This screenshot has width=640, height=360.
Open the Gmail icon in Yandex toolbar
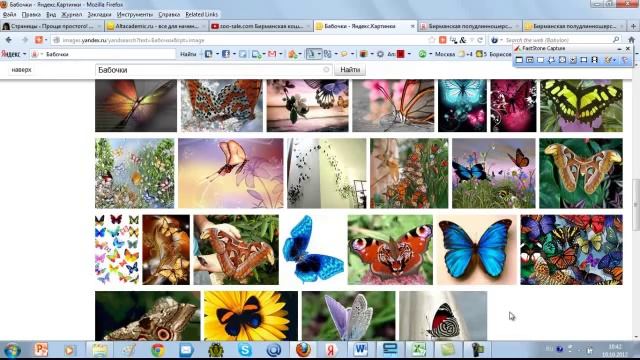(x=272, y=54)
